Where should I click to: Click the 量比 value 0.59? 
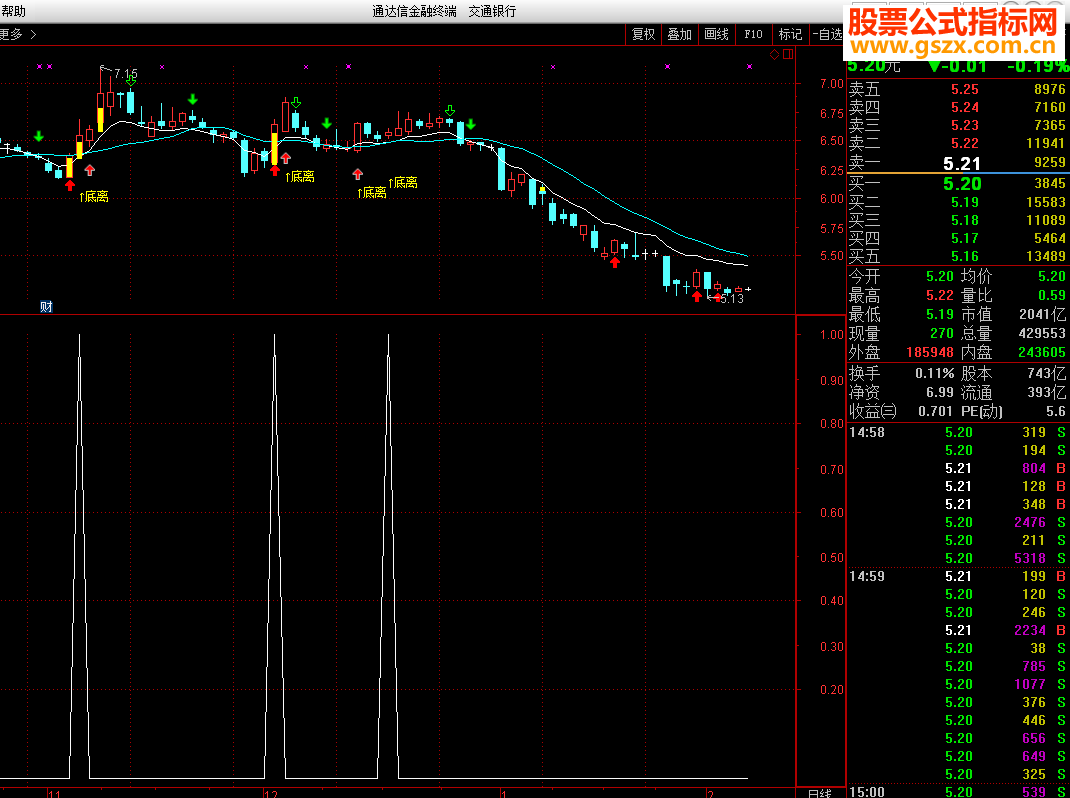coord(1051,295)
